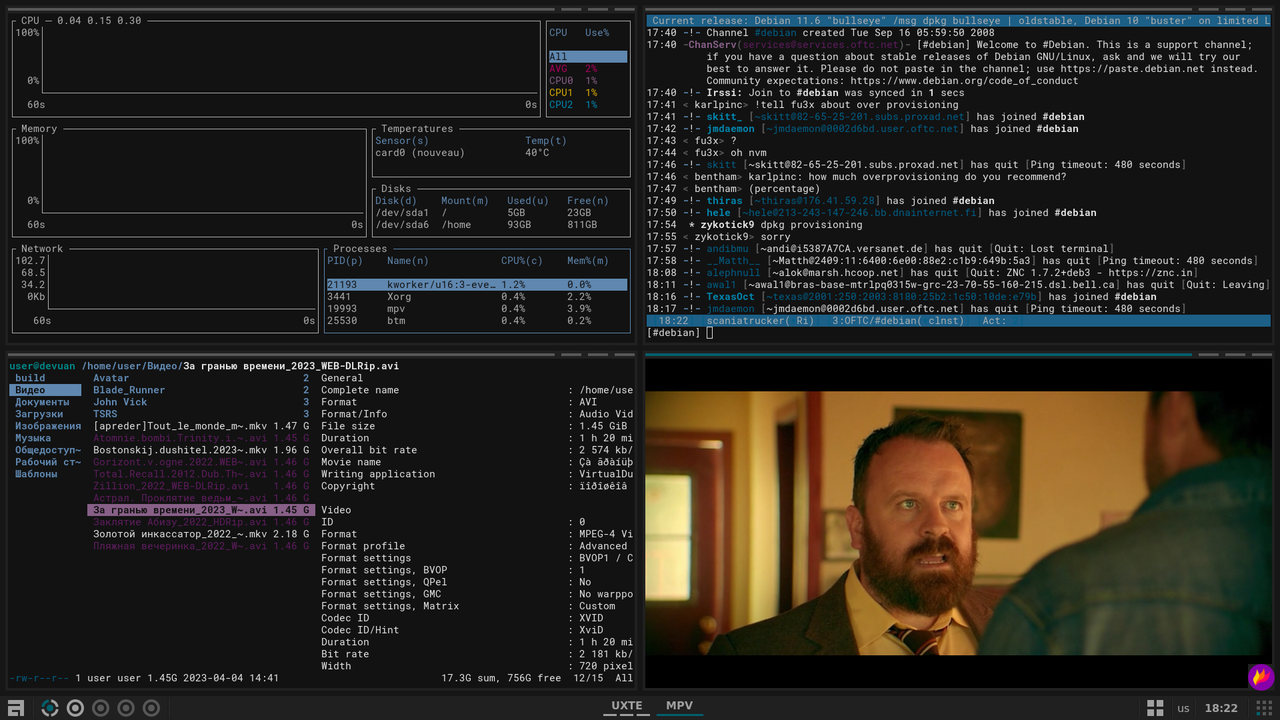The height and width of the screenshot is (720, 1280).
Task: Click the mpv video frame
Action: [x=959, y=523]
